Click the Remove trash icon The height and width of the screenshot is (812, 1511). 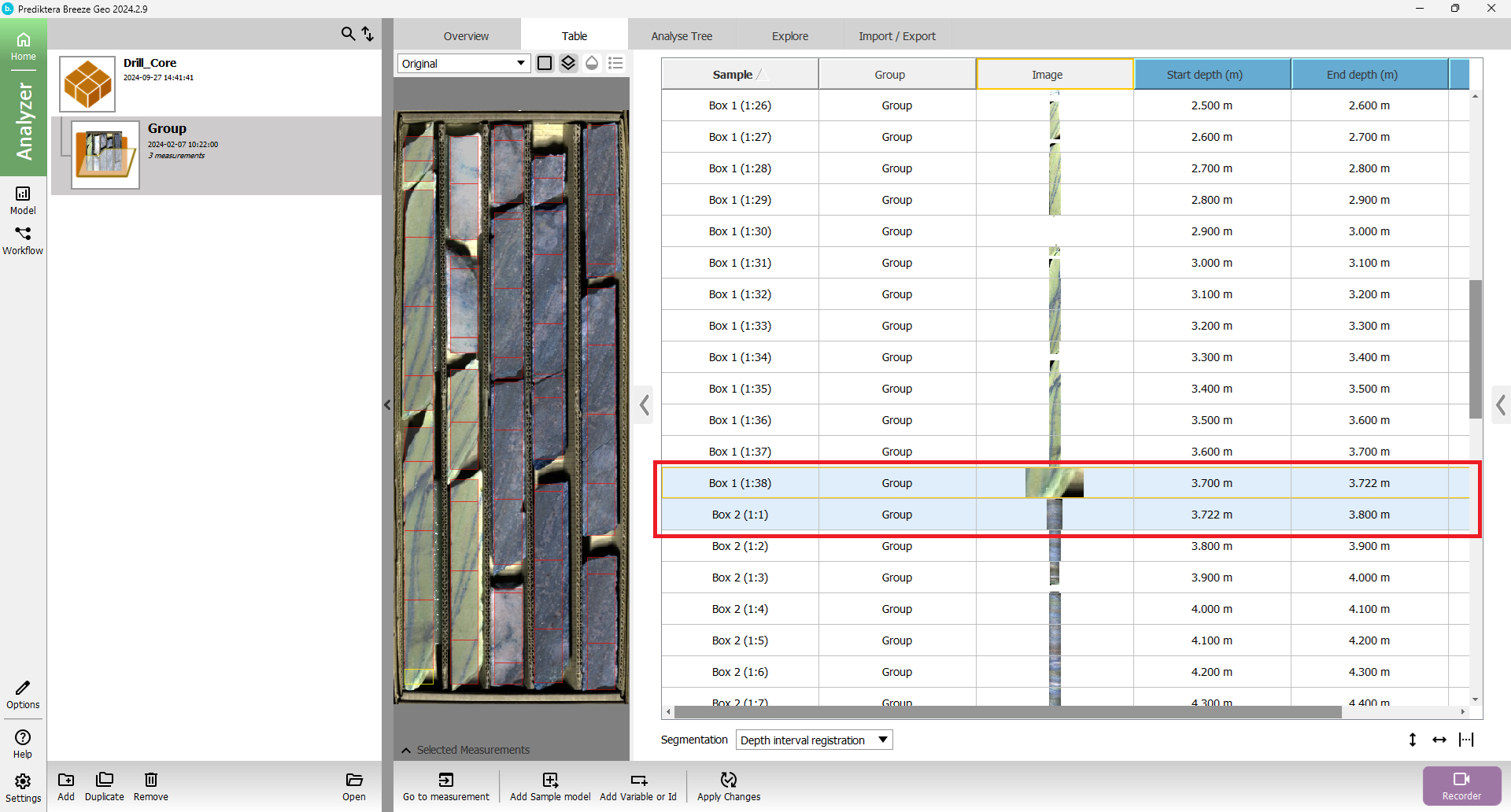pyautogui.click(x=150, y=780)
